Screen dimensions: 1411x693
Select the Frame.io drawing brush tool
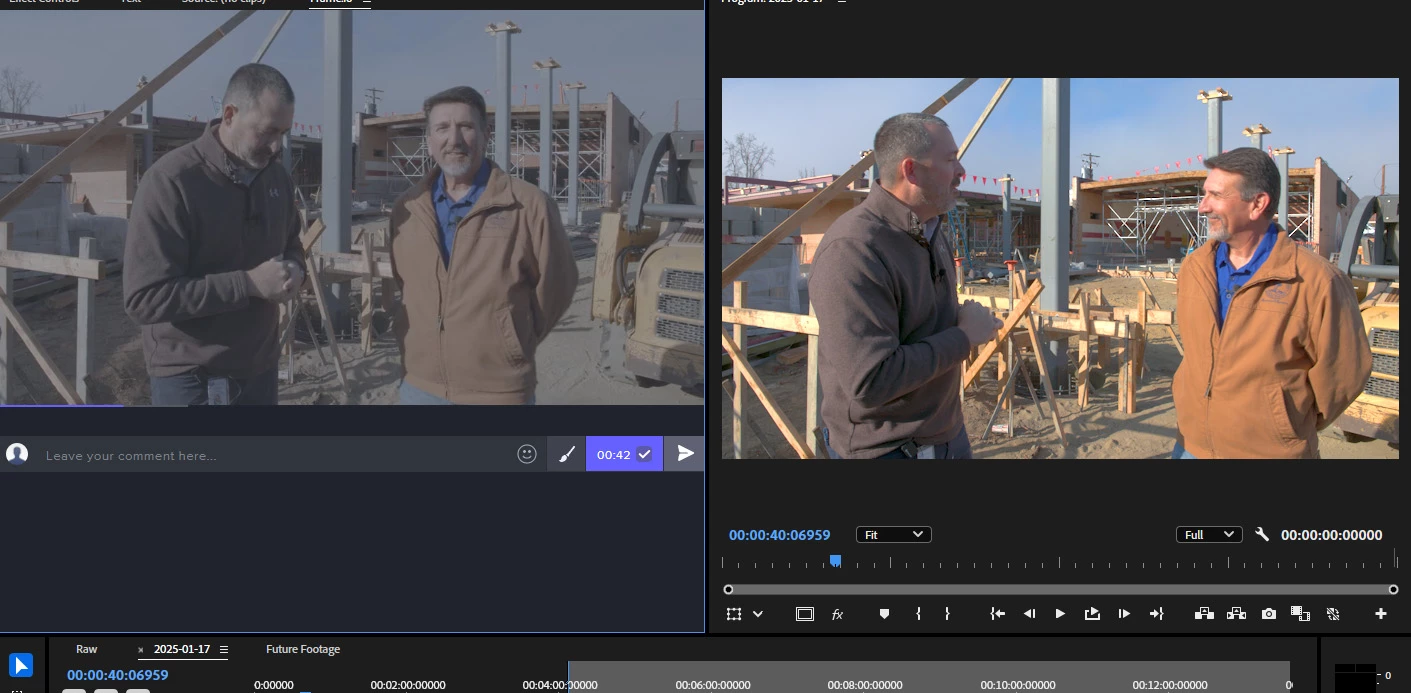[x=566, y=454]
